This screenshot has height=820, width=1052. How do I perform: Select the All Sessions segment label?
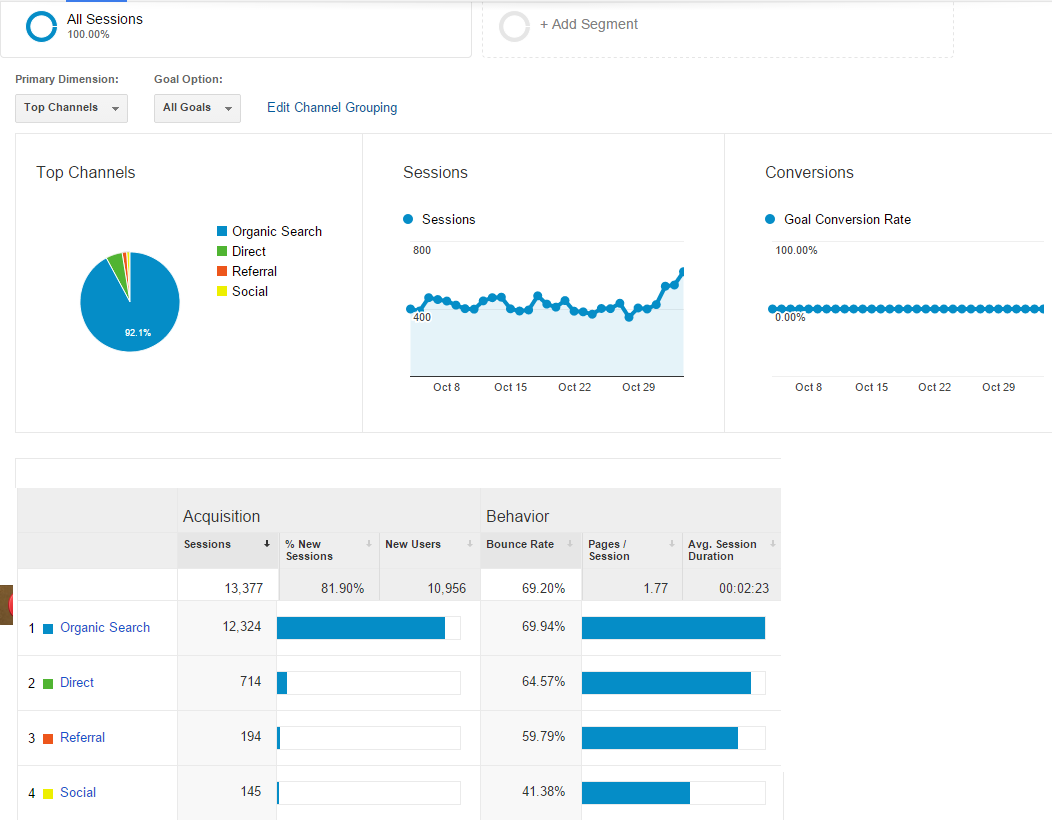point(105,19)
